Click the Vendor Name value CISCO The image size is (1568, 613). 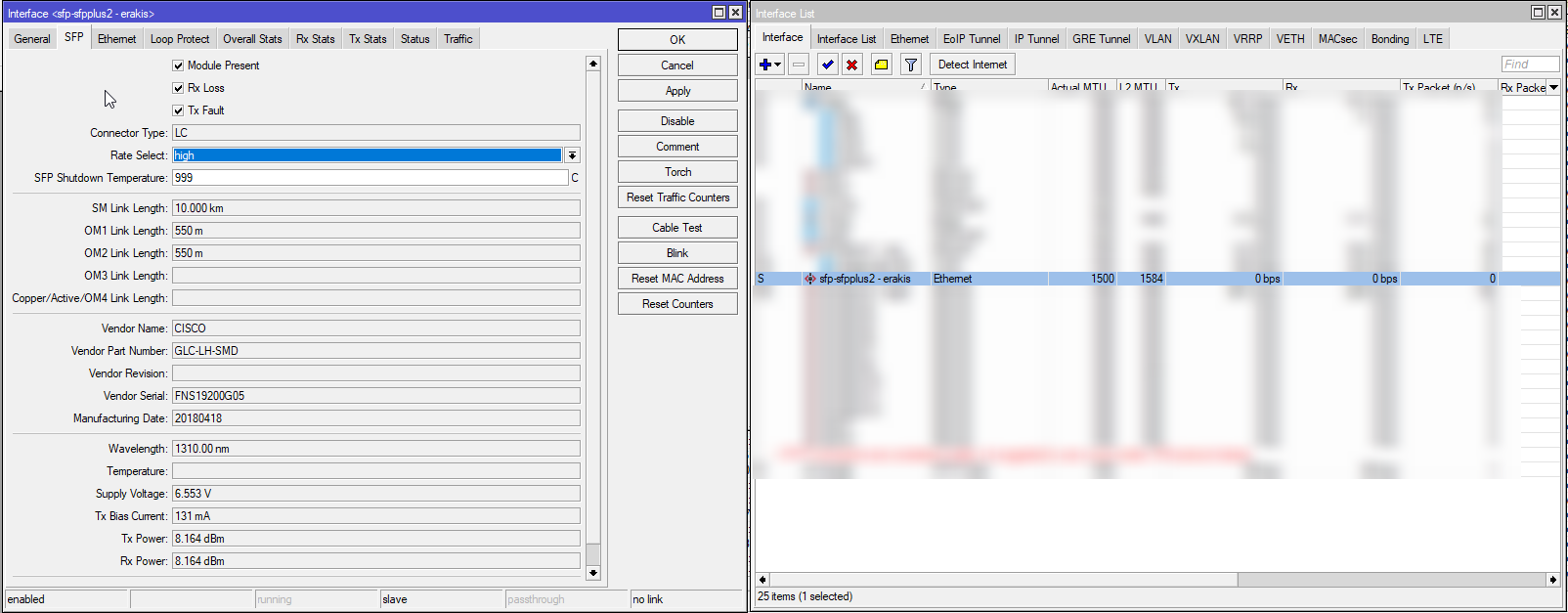[376, 328]
